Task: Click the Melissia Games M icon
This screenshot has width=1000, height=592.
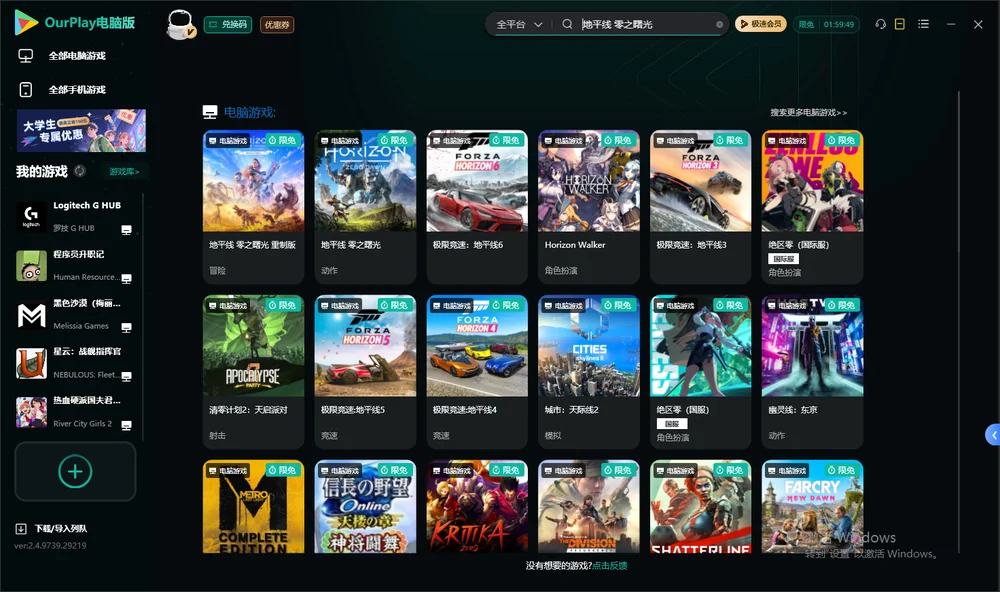Action: coord(31,315)
